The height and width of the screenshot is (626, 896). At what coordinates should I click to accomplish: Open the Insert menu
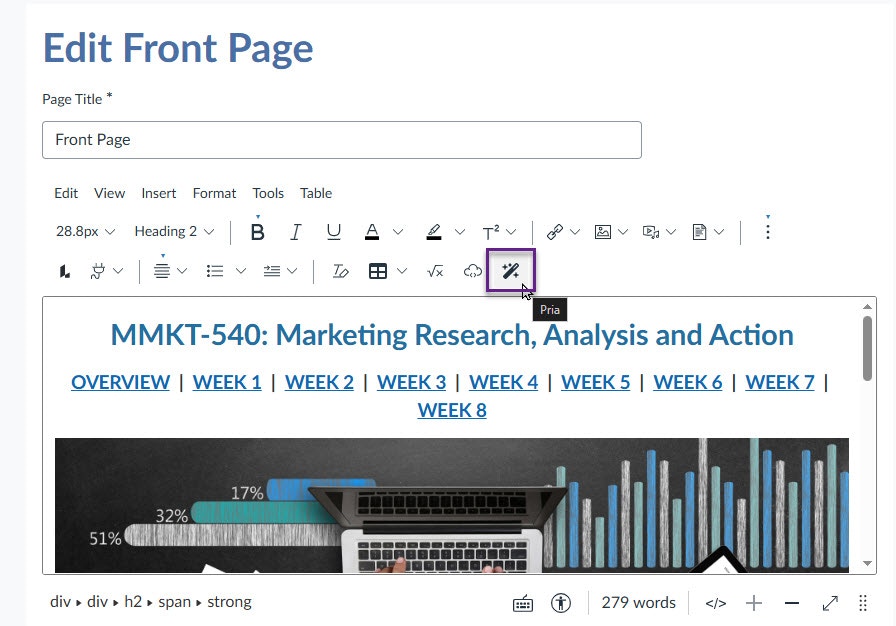tap(159, 194)
